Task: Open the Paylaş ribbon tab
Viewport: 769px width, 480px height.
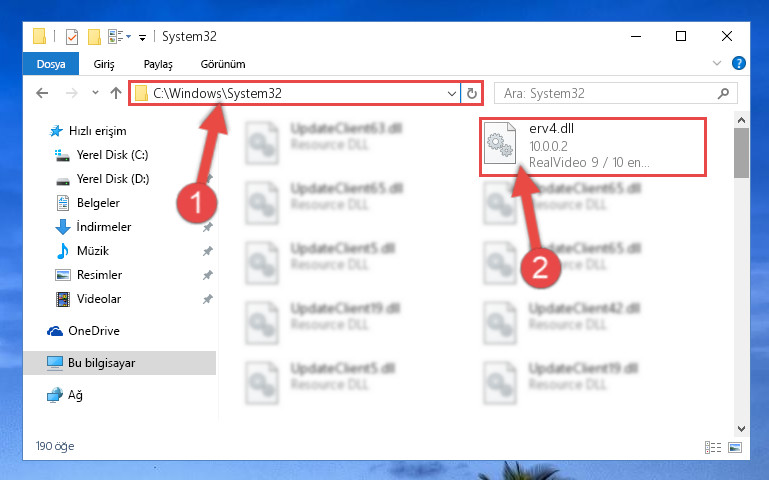Action: click(x=158, y=64)
